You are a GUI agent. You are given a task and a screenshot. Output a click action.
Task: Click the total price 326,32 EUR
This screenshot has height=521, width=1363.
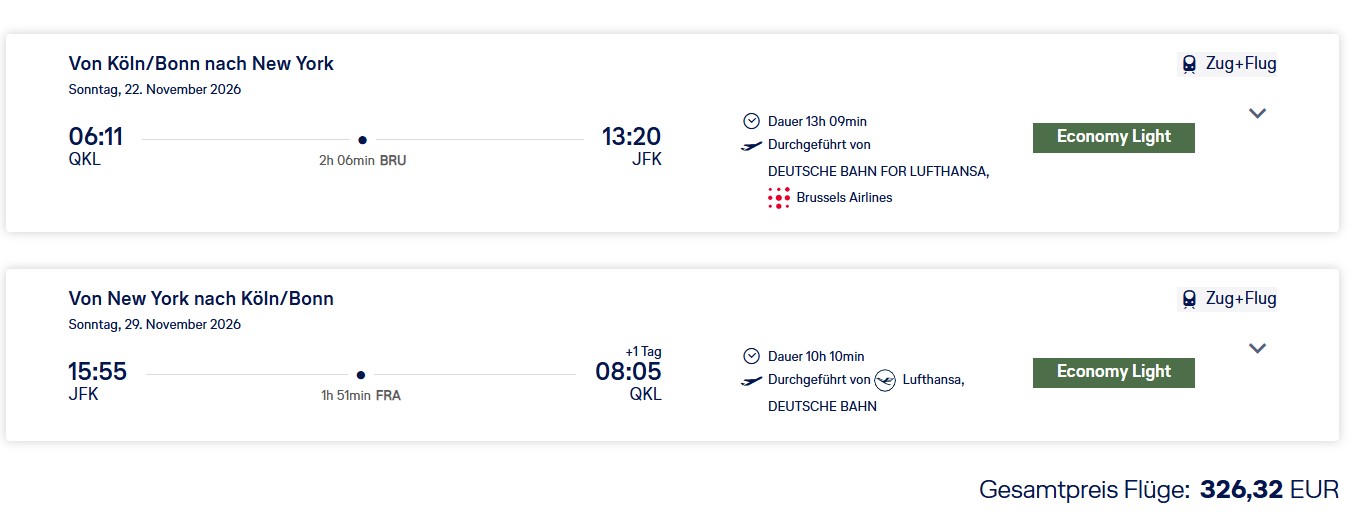coord(1268,490)
